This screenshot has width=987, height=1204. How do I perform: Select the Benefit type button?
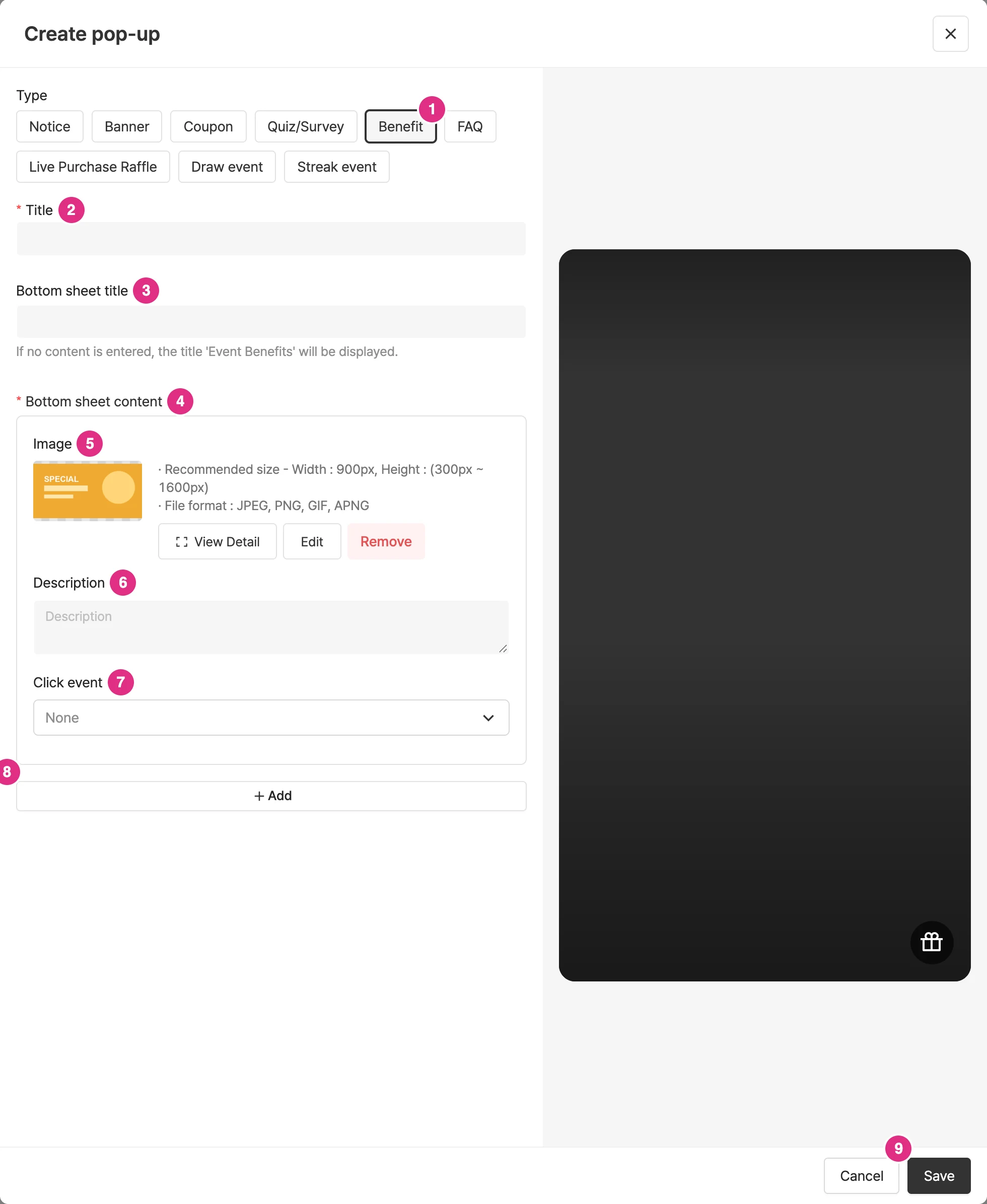tap(400, 126)
